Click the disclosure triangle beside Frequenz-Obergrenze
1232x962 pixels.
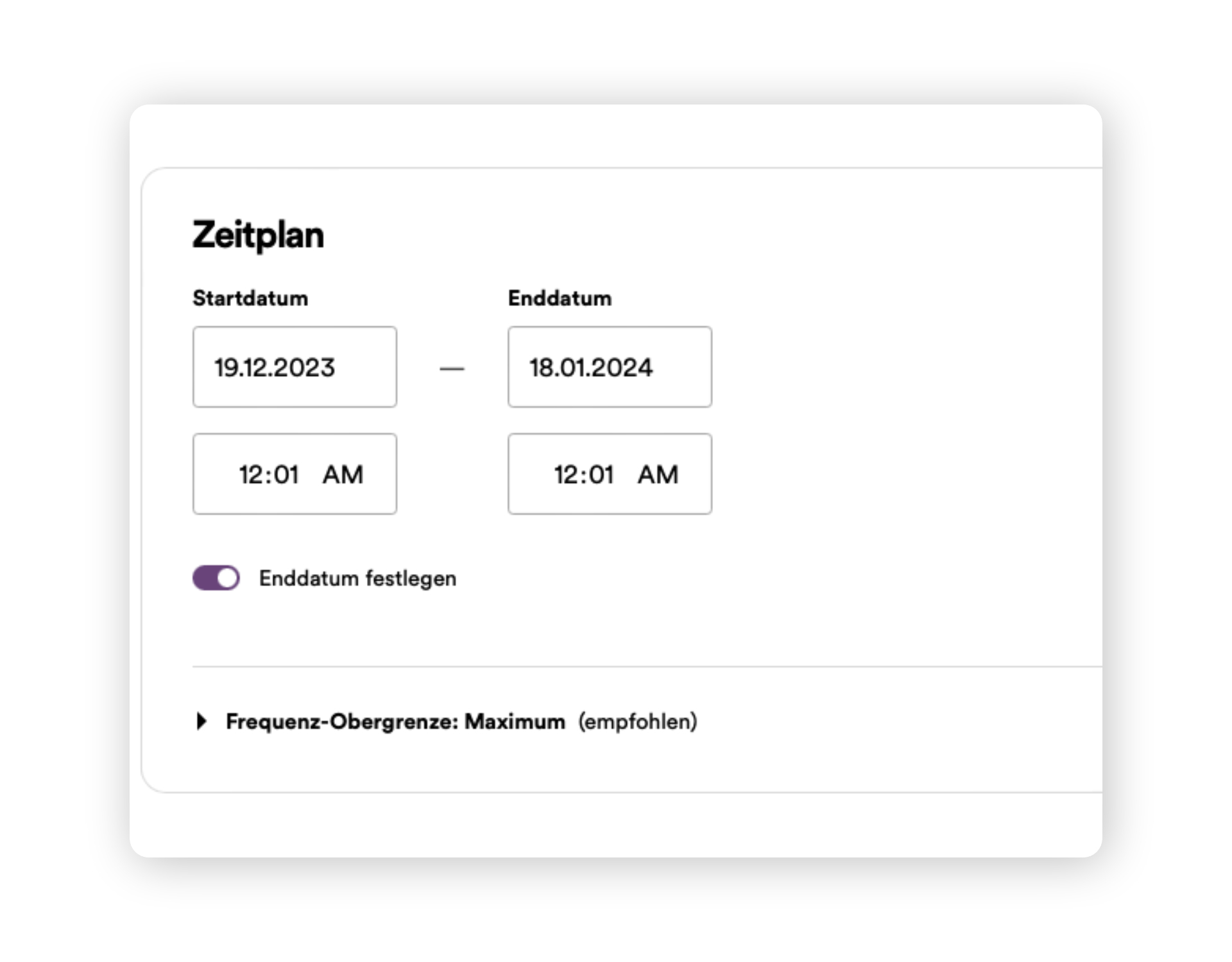tap(201, 721)
